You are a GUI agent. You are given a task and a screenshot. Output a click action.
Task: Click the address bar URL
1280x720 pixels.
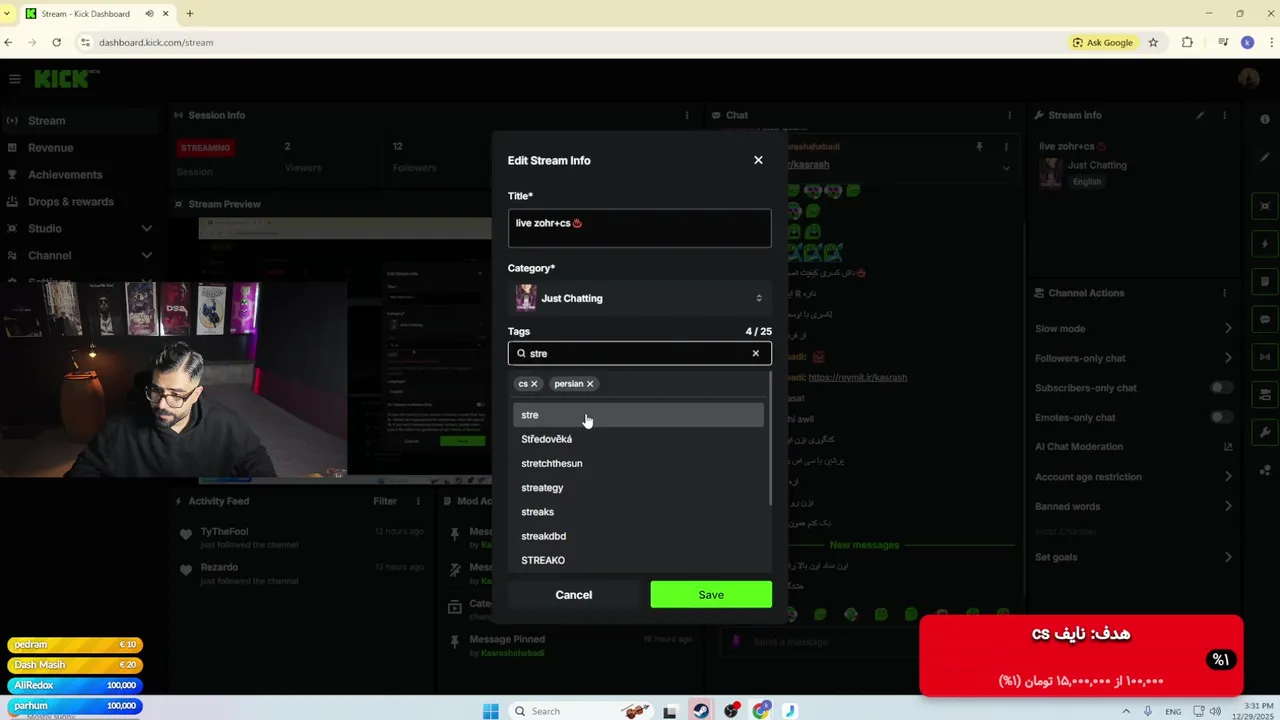[x=156, y=42]
